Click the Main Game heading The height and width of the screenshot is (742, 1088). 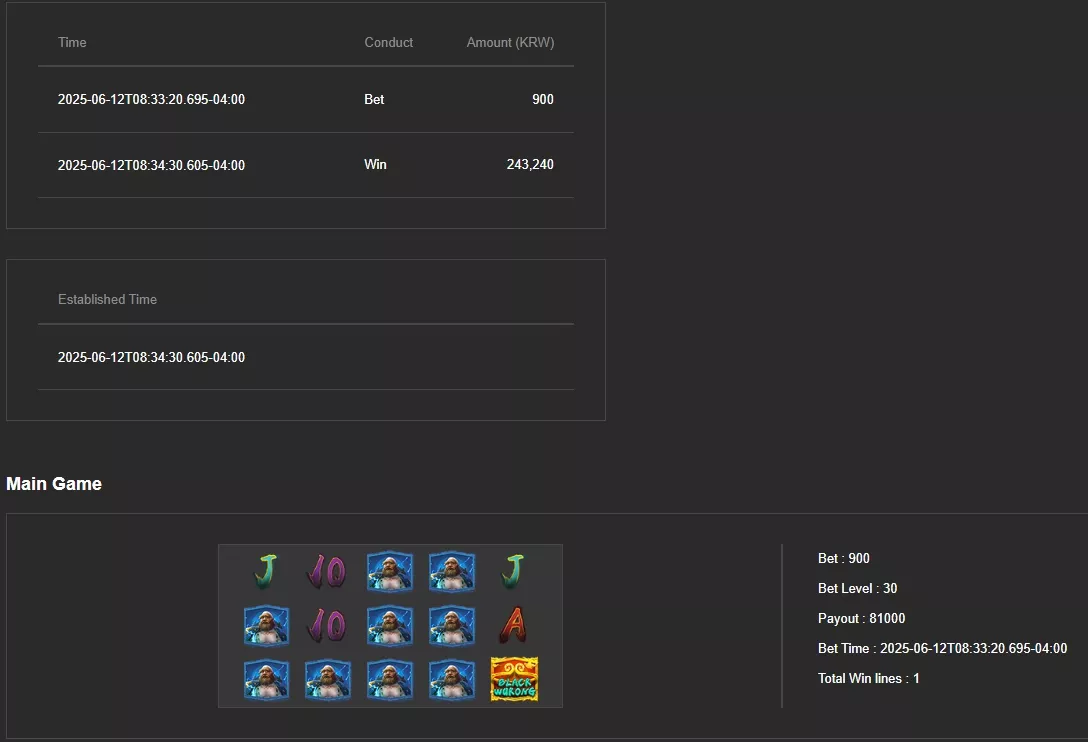[54, 484]
